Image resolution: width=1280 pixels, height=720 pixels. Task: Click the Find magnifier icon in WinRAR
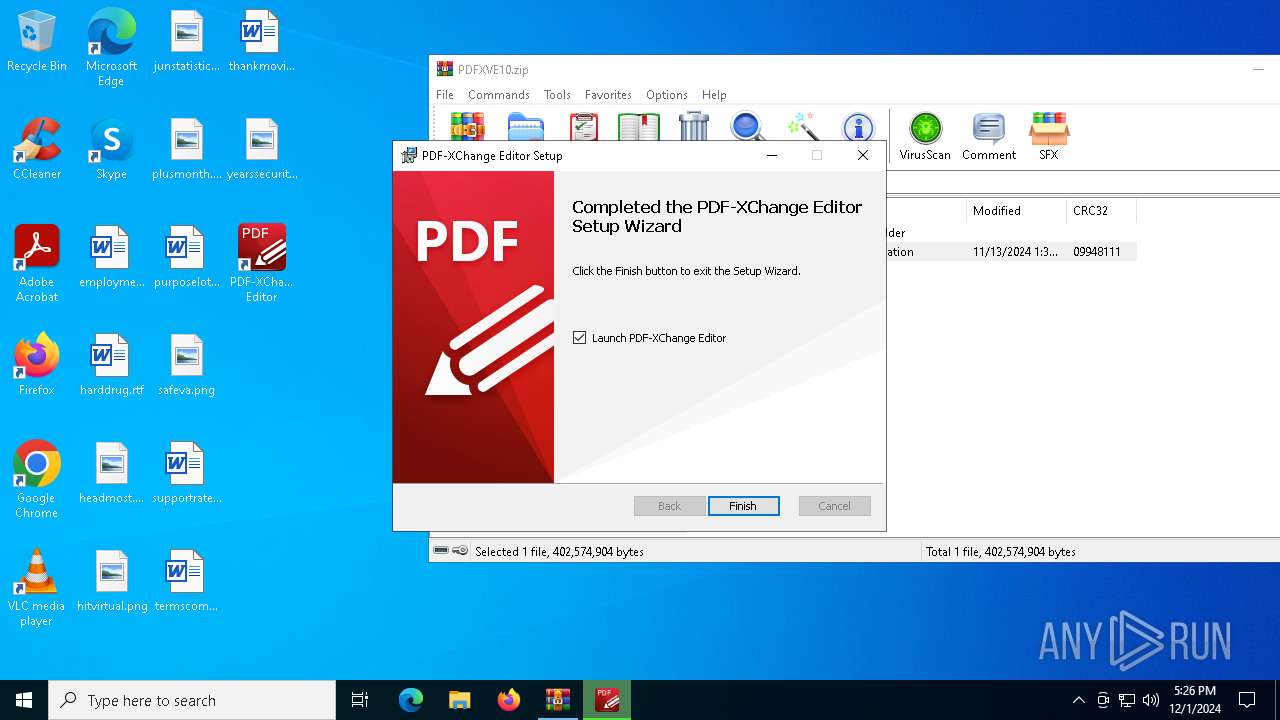pos(747,126)
